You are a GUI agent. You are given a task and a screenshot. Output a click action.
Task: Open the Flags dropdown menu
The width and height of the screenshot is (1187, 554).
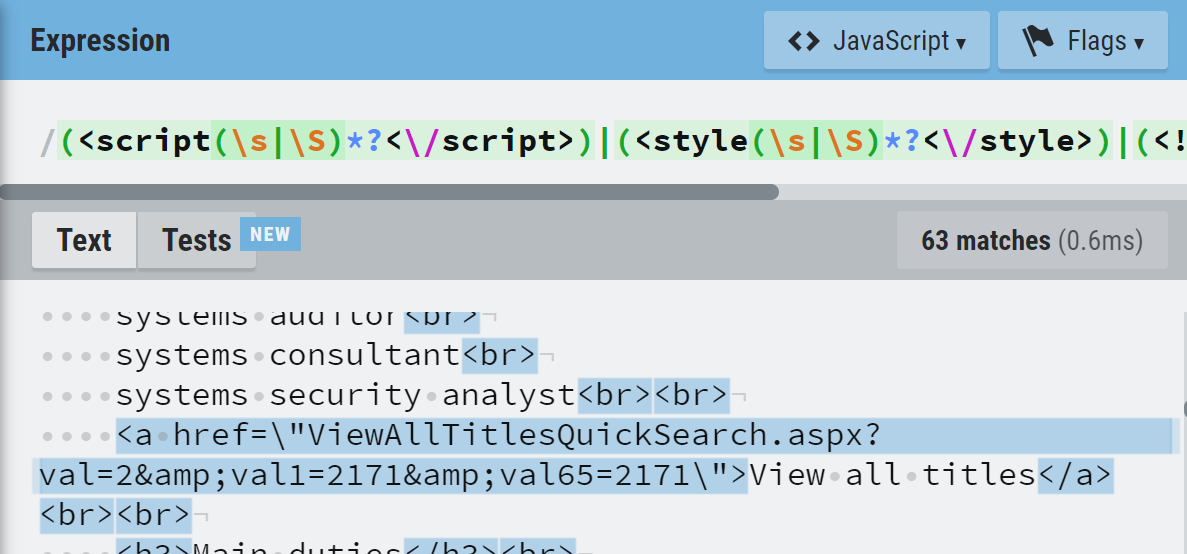(1082, 41)
